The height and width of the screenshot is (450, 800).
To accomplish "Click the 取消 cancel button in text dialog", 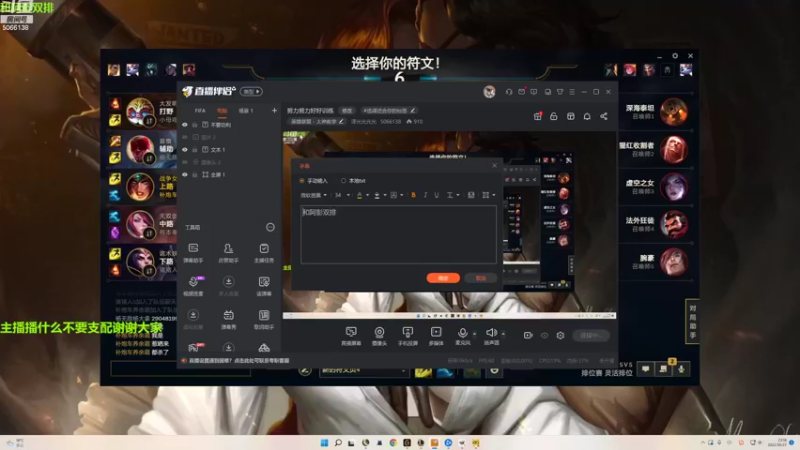I will point(481,278).
